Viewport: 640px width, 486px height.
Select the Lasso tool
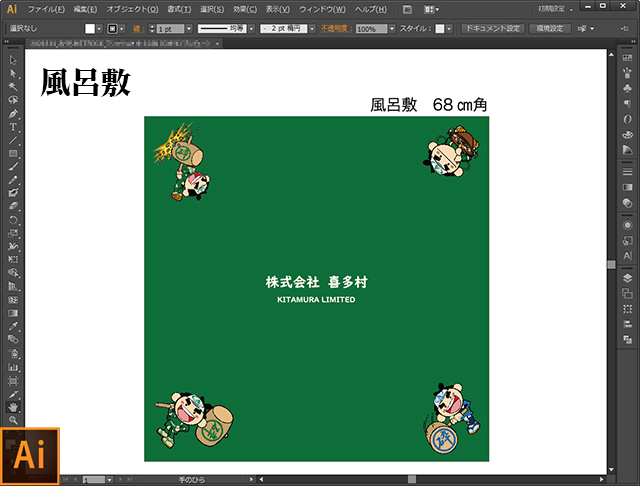pyautogui.click(x=13, y=100)
